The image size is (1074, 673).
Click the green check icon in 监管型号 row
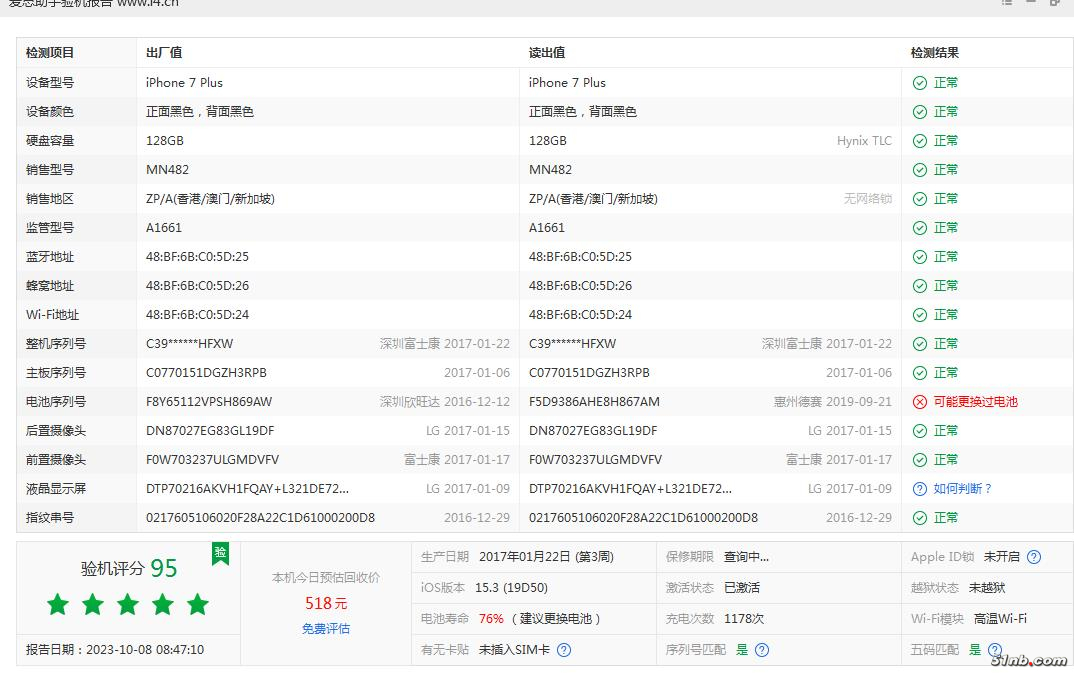[920, 228]
